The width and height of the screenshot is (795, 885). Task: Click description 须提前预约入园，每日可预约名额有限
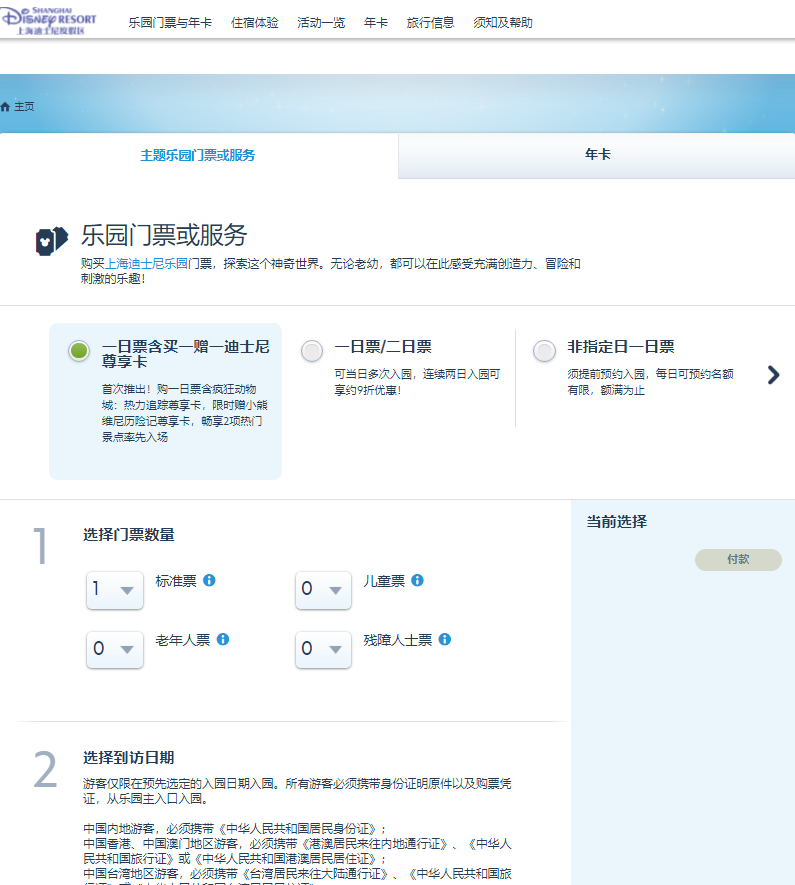(x=650, y=382)
